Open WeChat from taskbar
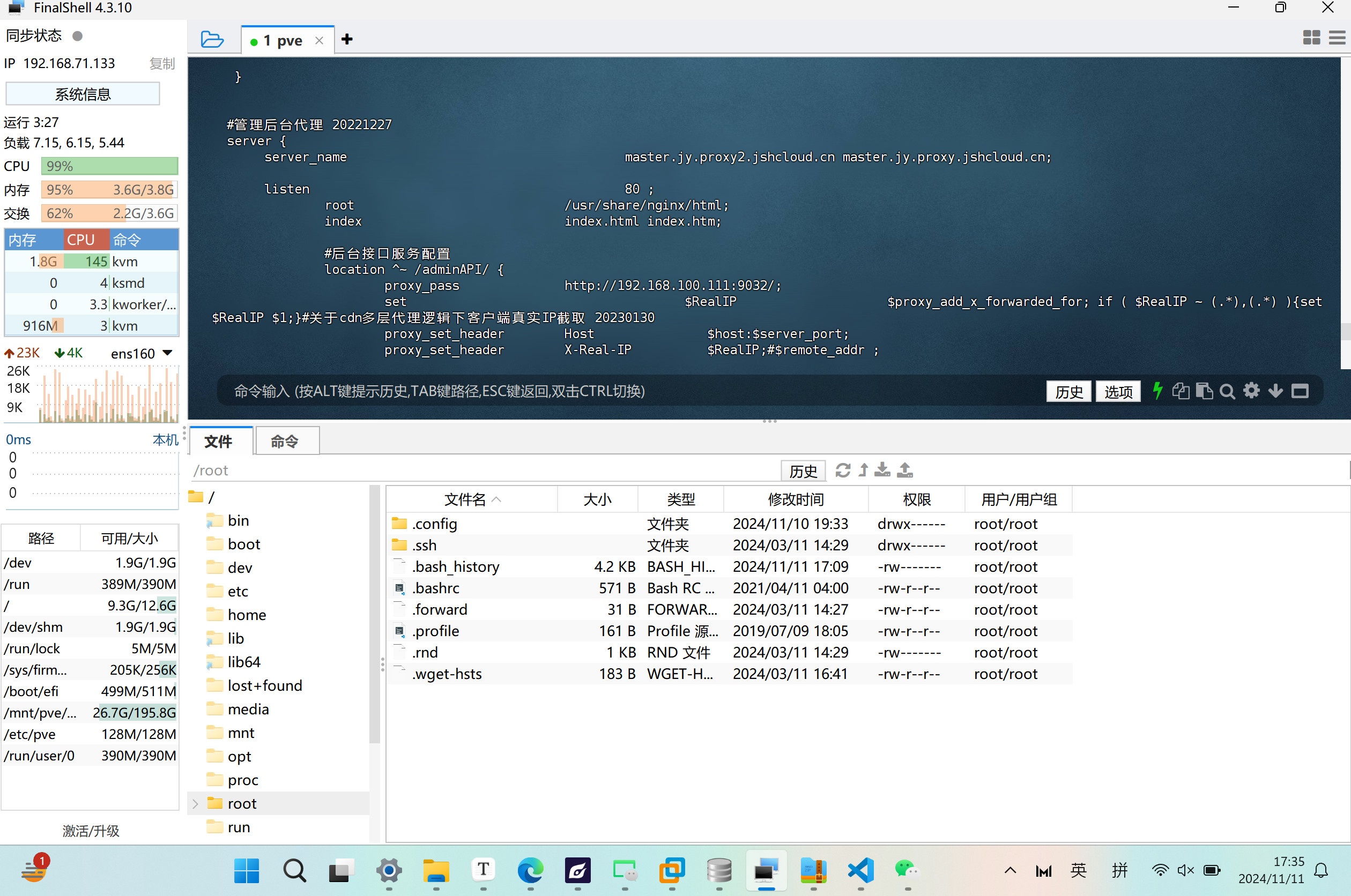The height and width of the screenshot is (896, 1351). pos(907,870)
